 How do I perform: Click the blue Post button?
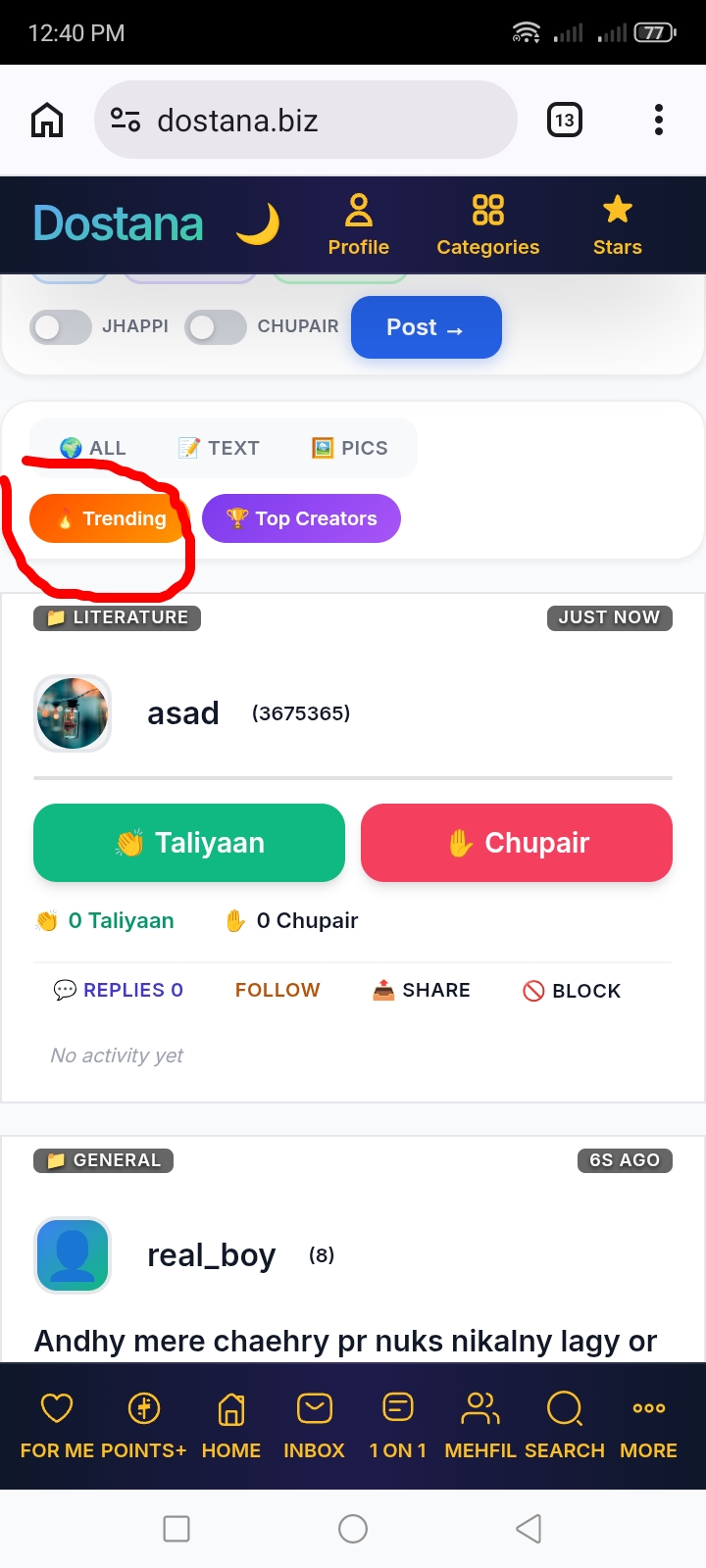(x=427, y=327)
